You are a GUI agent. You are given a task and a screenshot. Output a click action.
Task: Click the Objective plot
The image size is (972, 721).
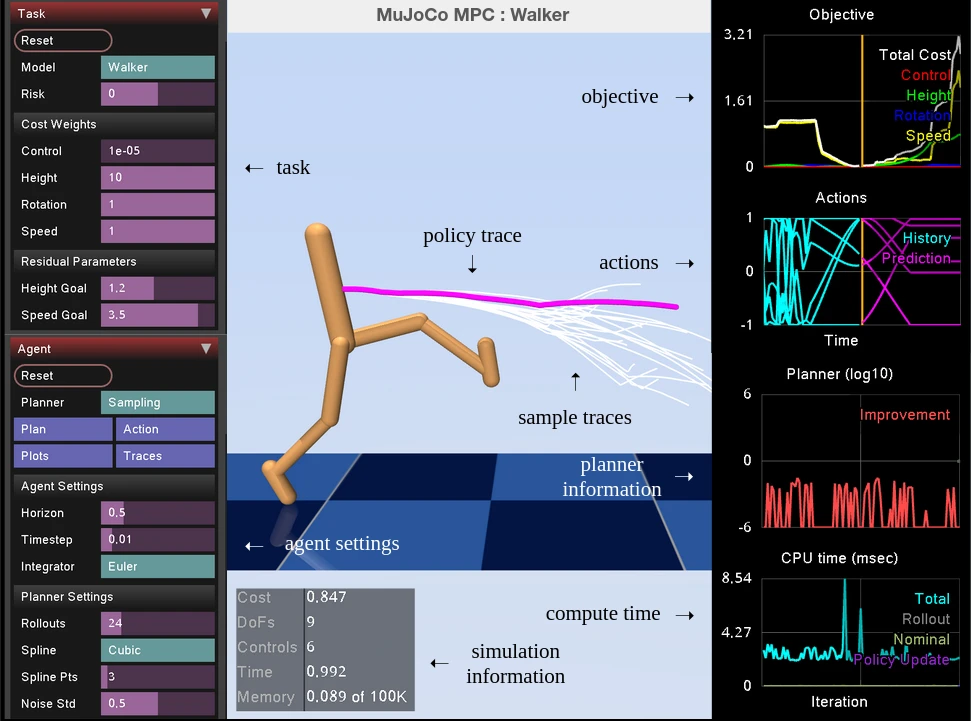[x=862, y=100]
